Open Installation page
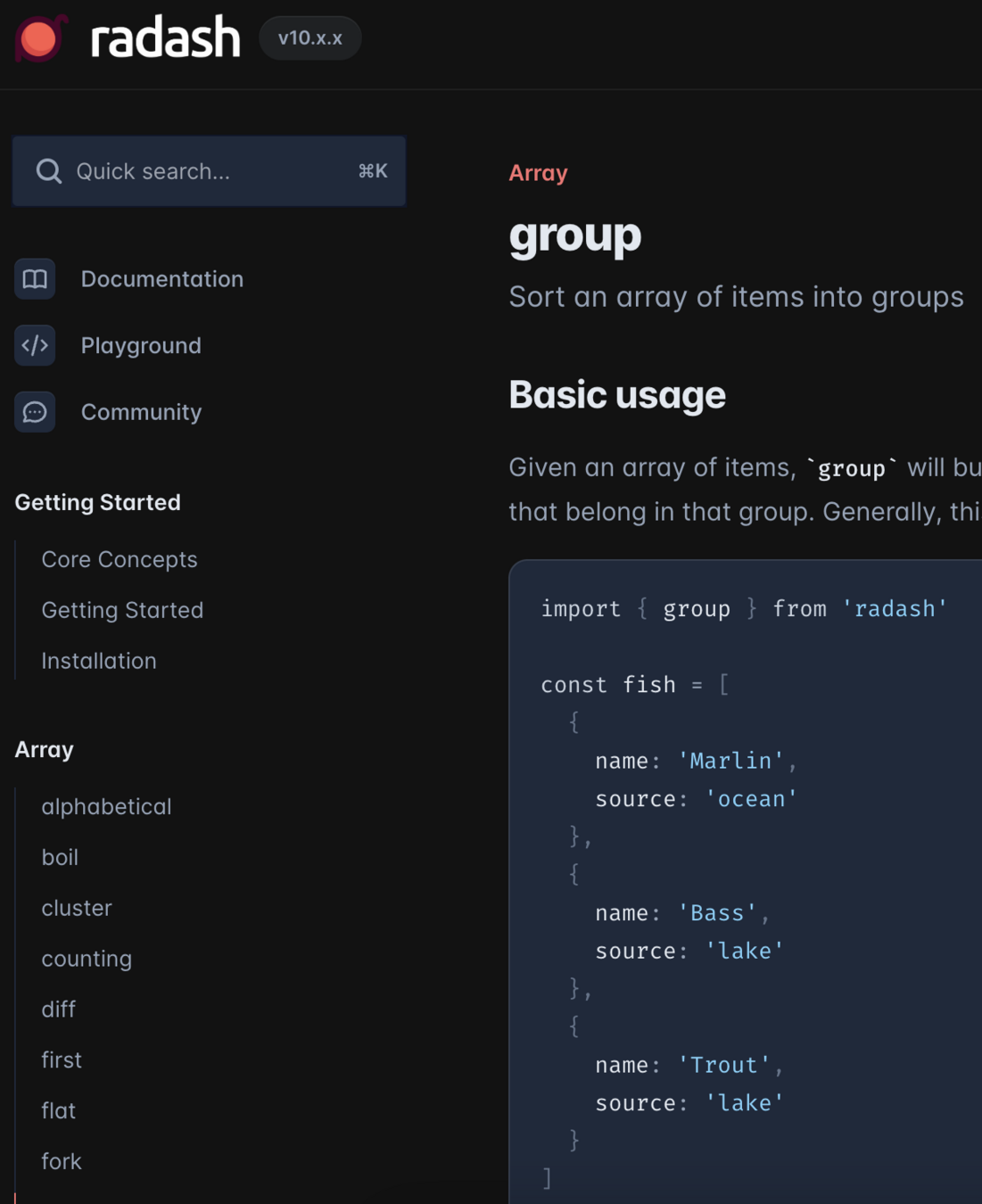The image size is (982, 1204). pos(99,661)
